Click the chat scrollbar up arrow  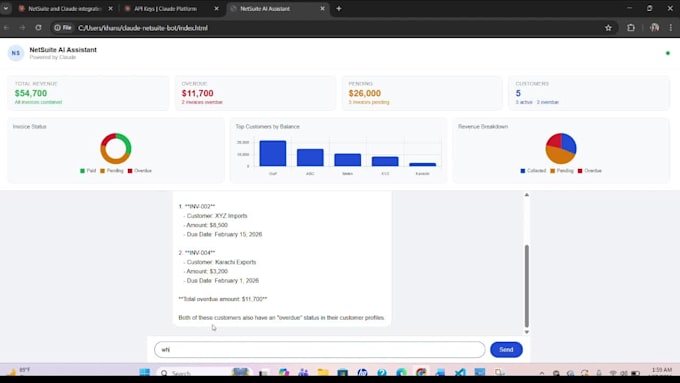526,195
